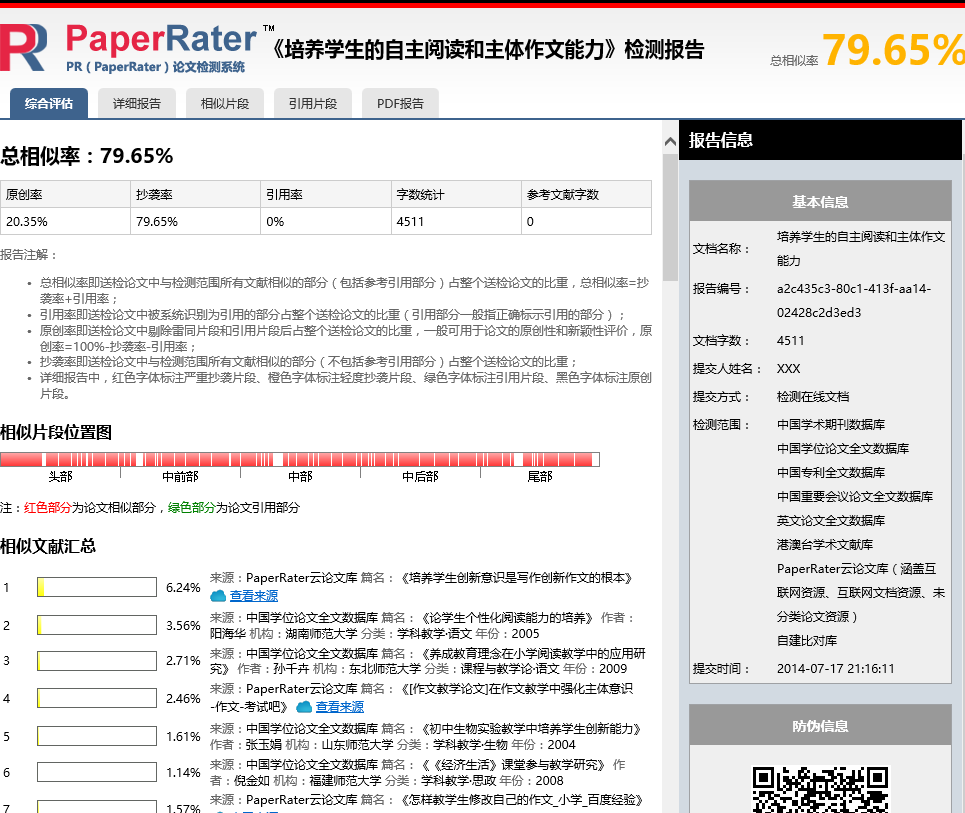Click 中国专利全文数据库 in detection range
The image size is (965, 813).
pyautogui.click(x=831, y=472)
